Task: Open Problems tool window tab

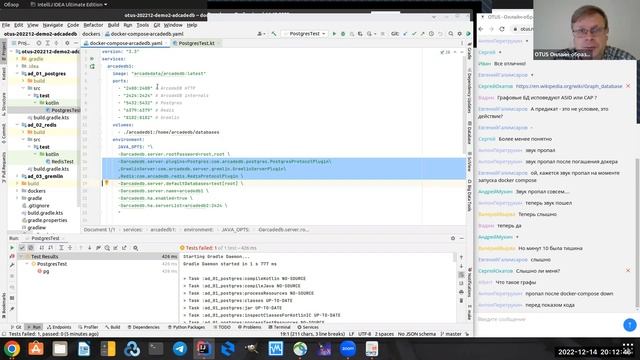Action: coord(249,327)
